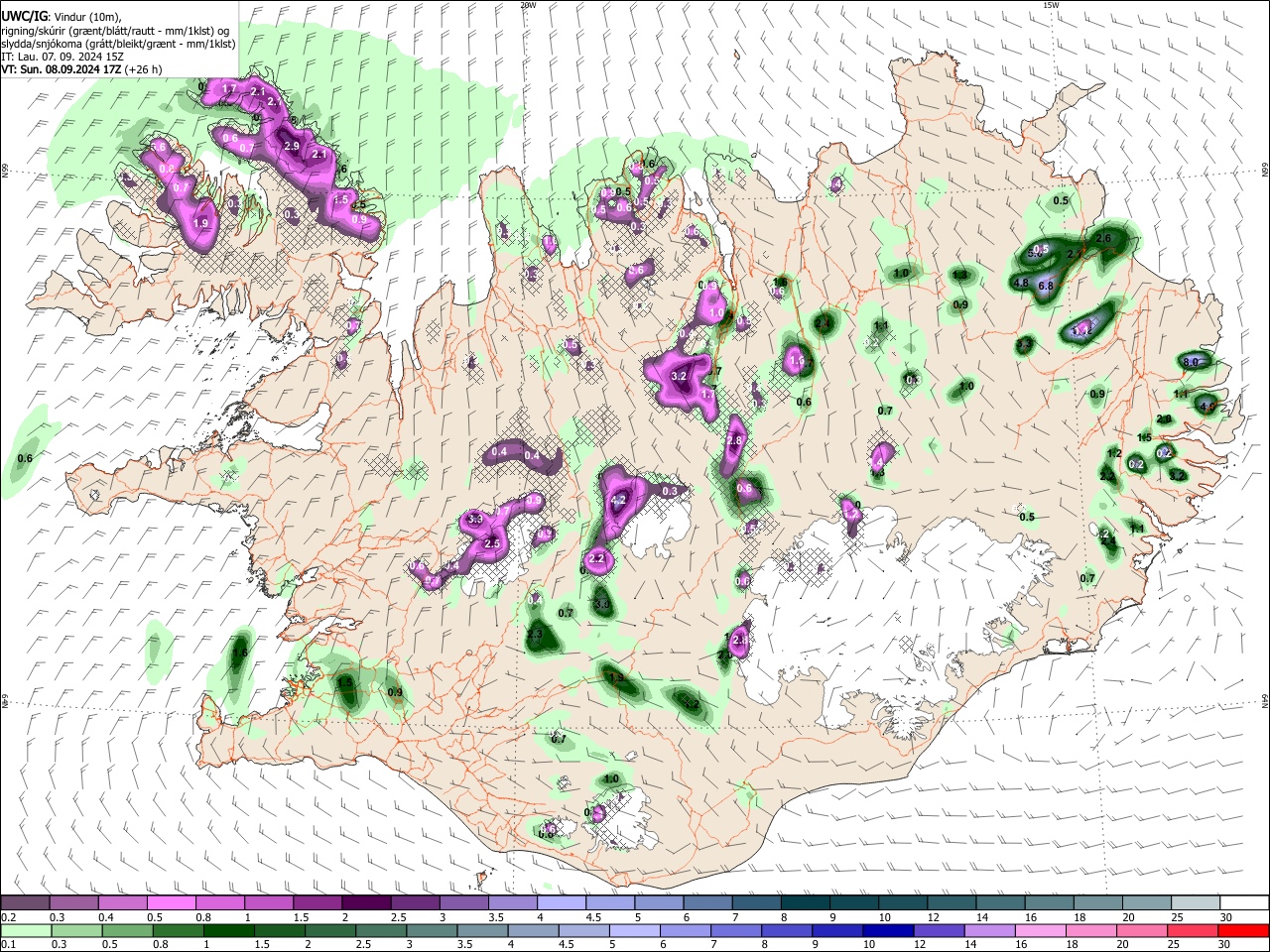Select upper legend periwinkle swatch between 4 and 4.5
The image size is (1270, 952).
pos(561,903)
